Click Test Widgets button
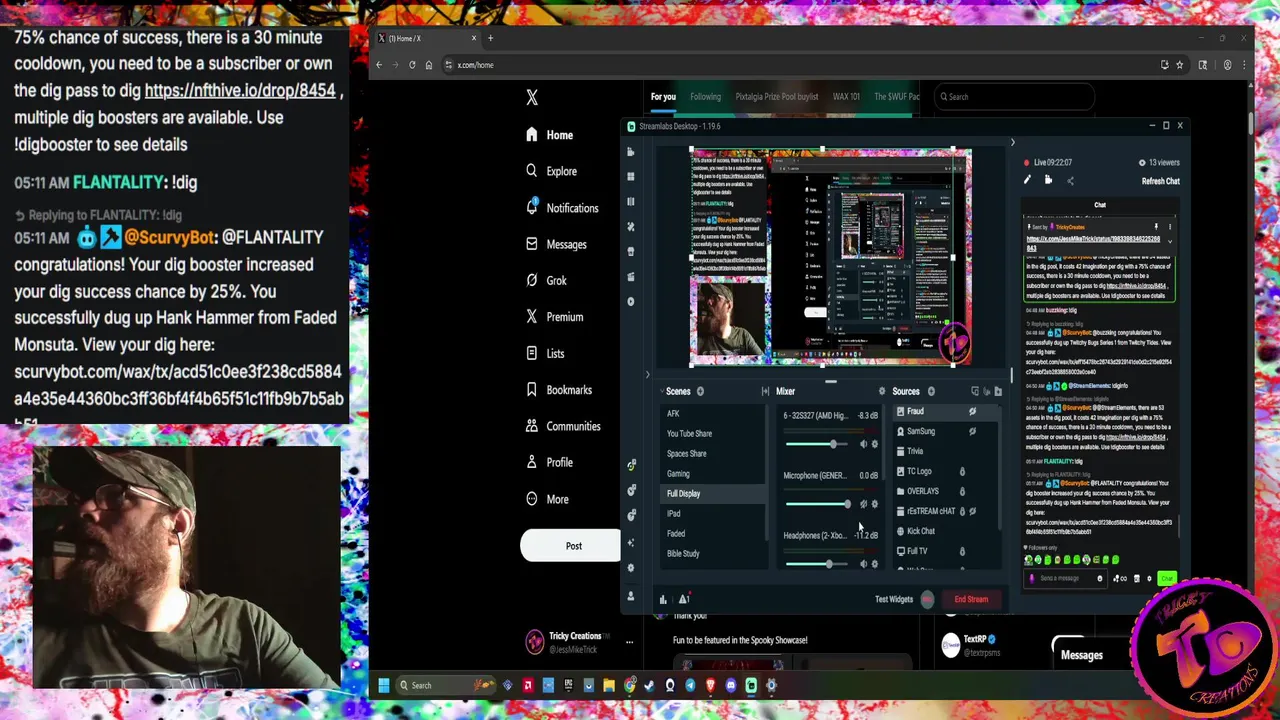 pos(894,599)
